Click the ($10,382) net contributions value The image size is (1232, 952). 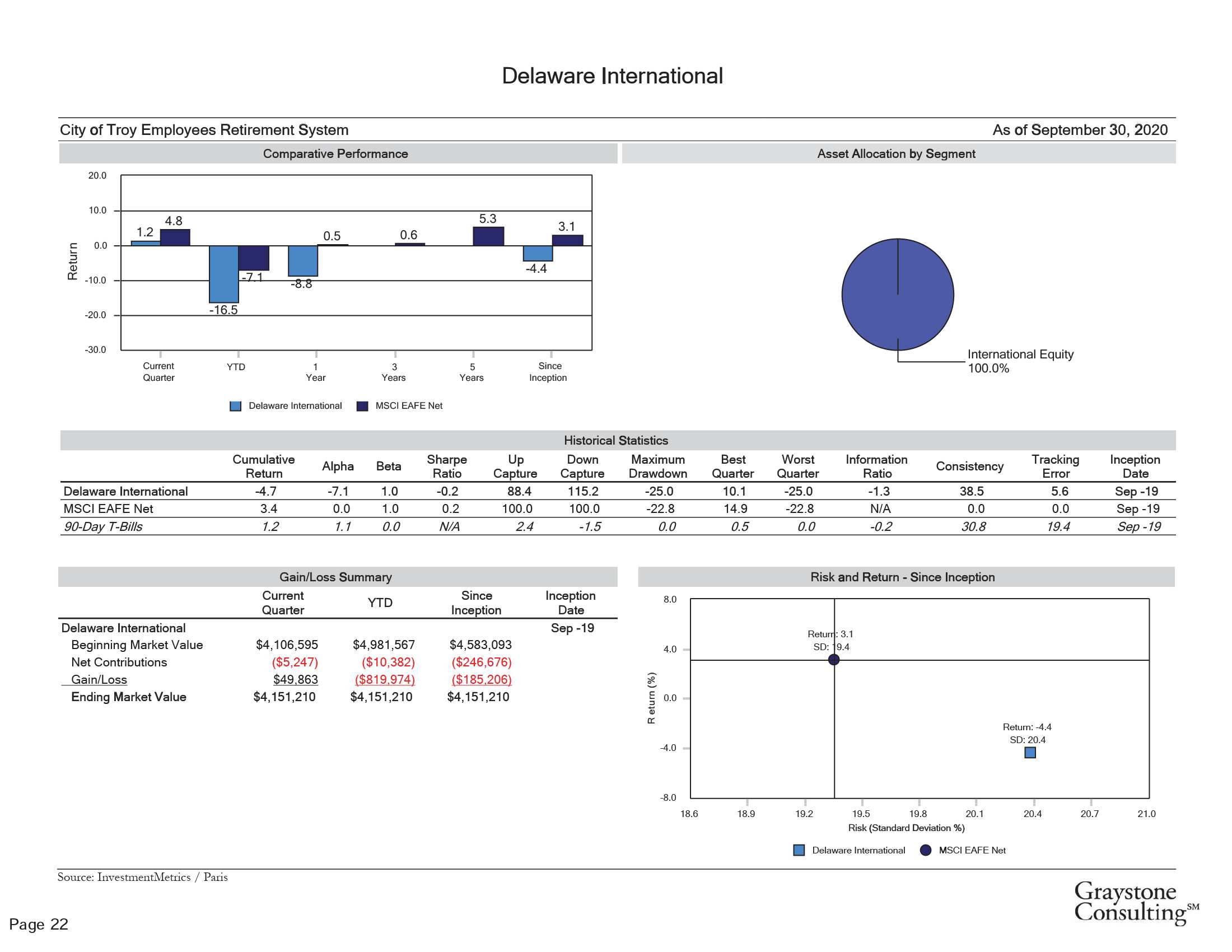(x=388, y=662)
